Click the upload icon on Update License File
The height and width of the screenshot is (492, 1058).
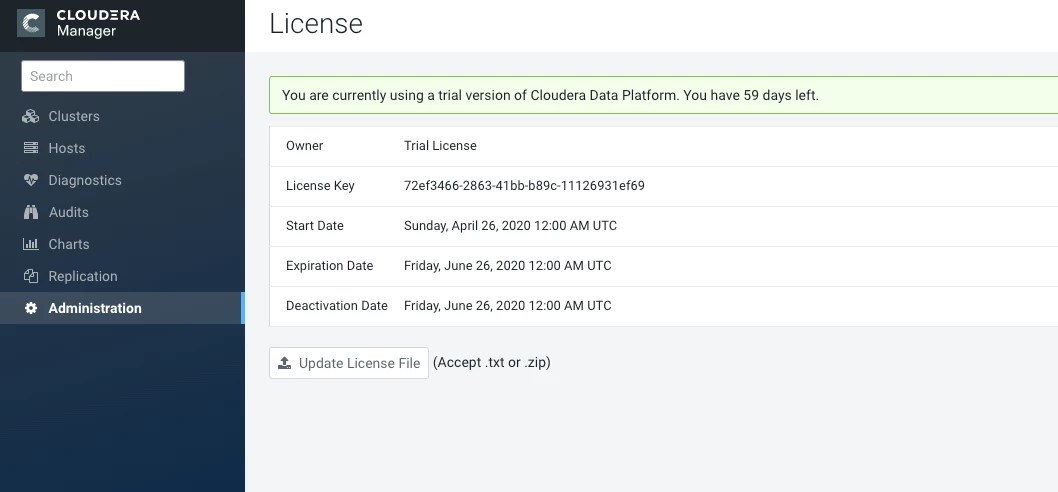tap(285, 363)
